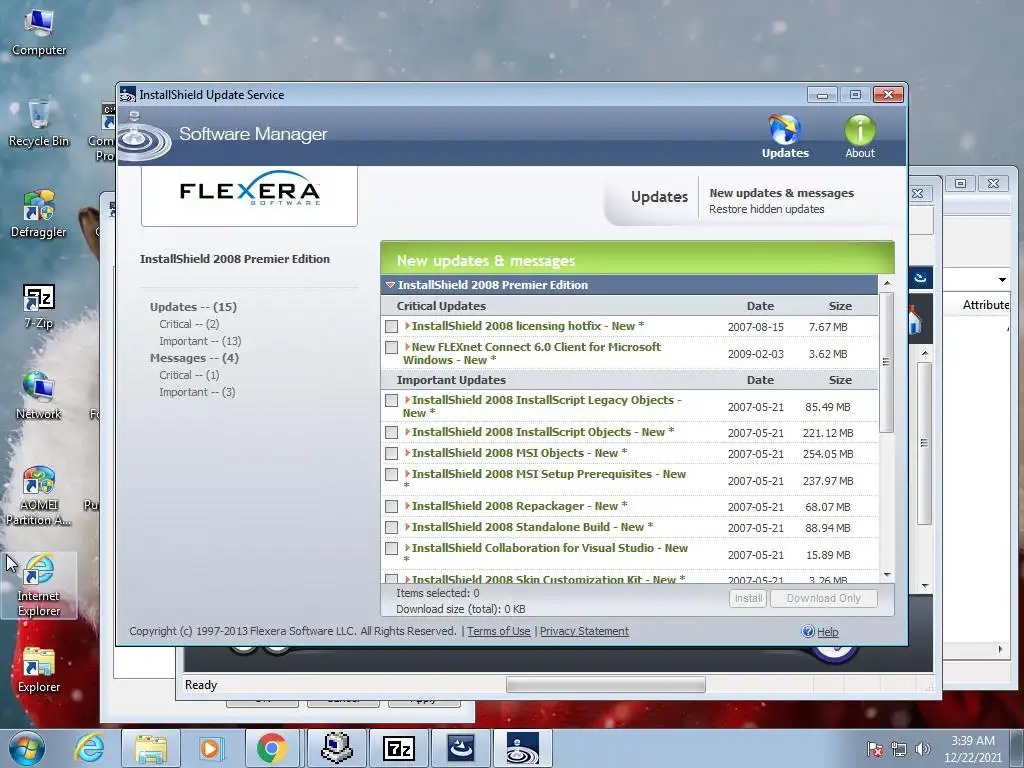The height and width of the screenshot is (768, 1024).
Task: Click background window progress bar
Action: [x=605, y=684]
